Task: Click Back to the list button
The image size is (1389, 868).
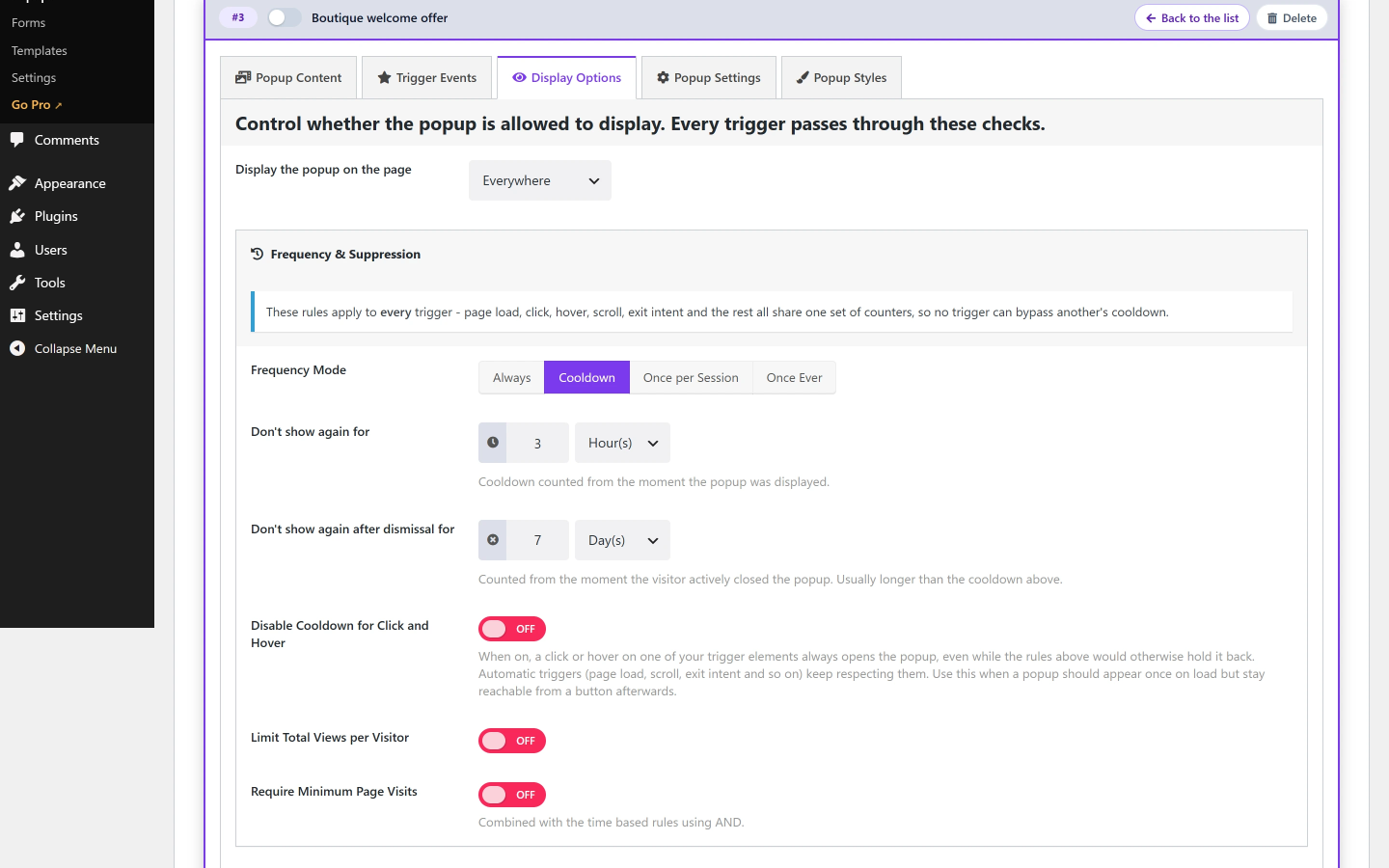Action: pos(1192,18)
